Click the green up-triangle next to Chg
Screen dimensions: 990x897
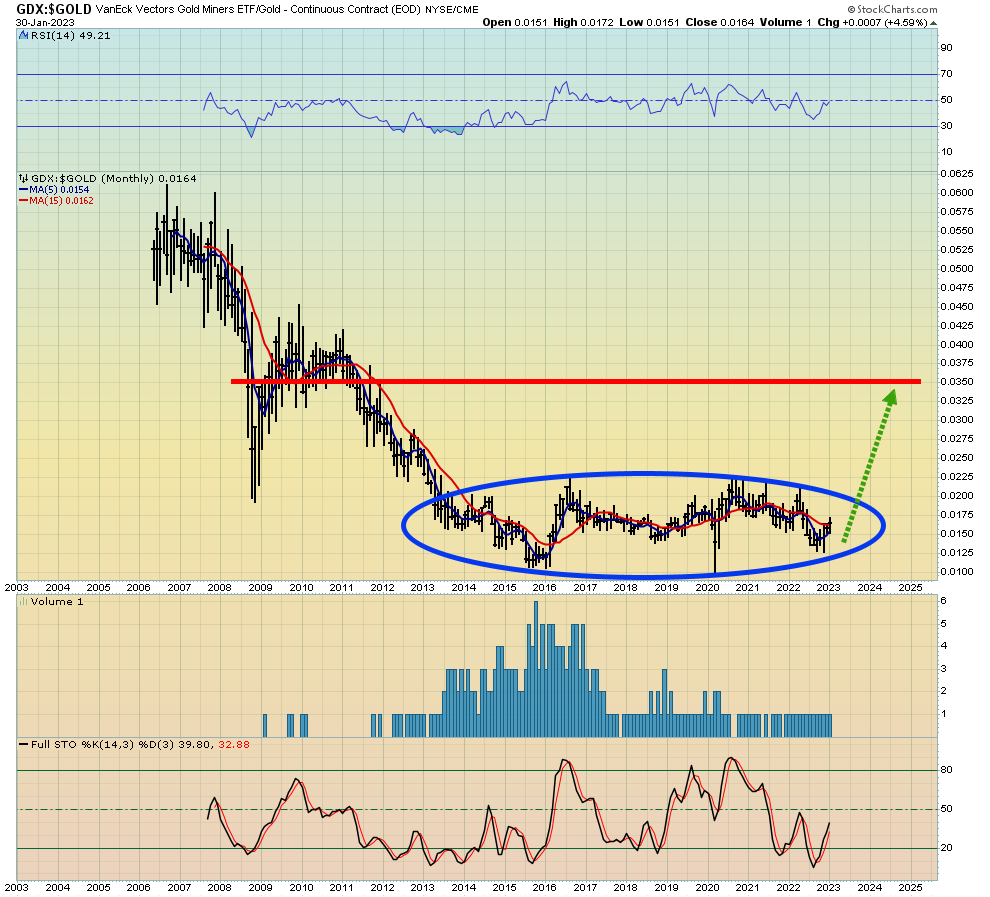click(x=934, y=23)
